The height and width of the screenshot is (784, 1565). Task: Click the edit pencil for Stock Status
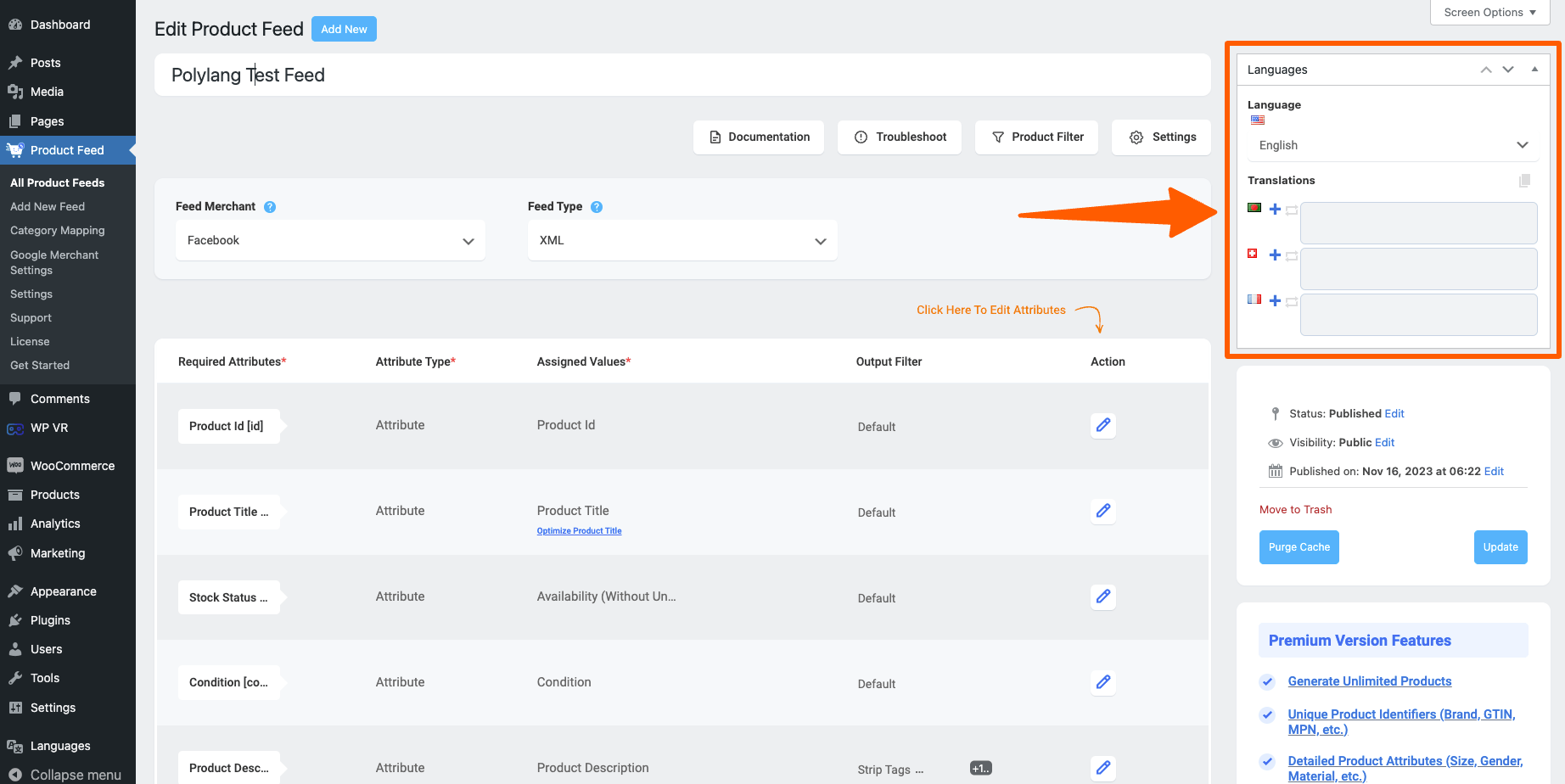(1103, 596)
